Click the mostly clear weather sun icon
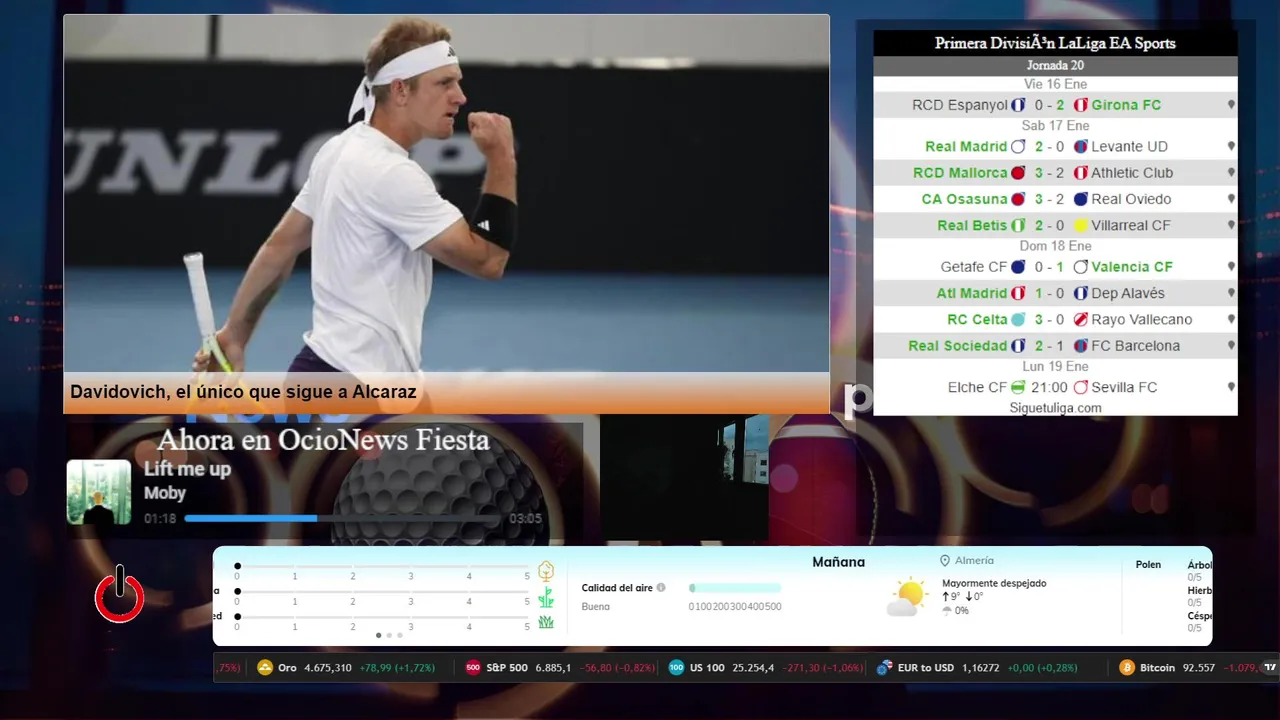This screenshot has width=1280, height=720. (x=907, y=597)
